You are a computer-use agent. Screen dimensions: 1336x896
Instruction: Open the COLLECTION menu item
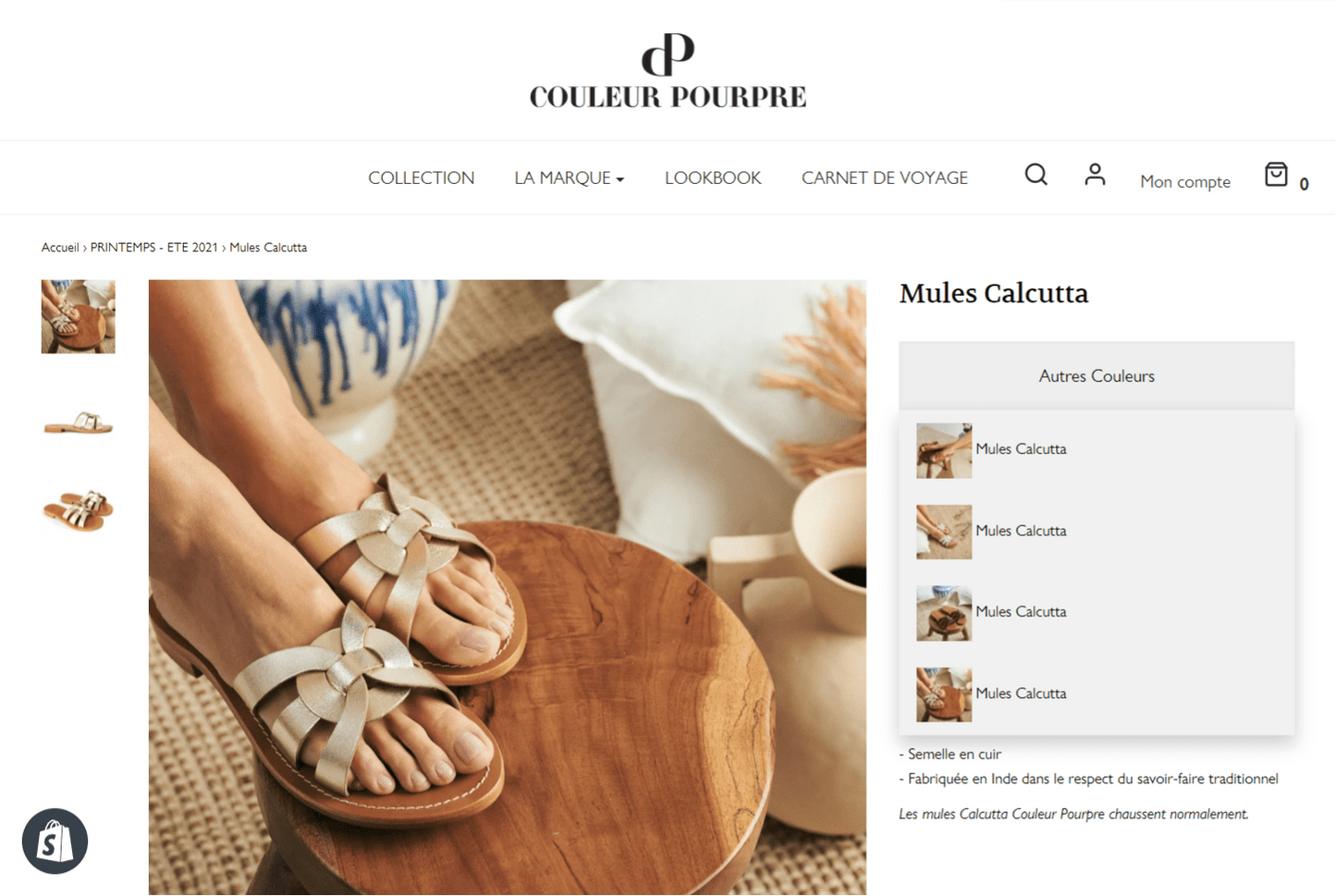pos(421,178)
